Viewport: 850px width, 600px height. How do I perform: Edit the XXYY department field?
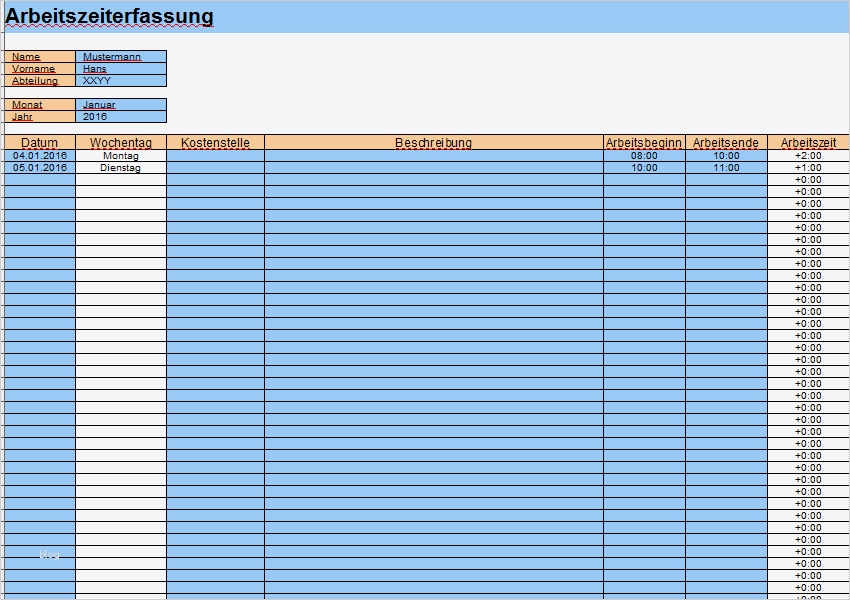click(121, 80)
